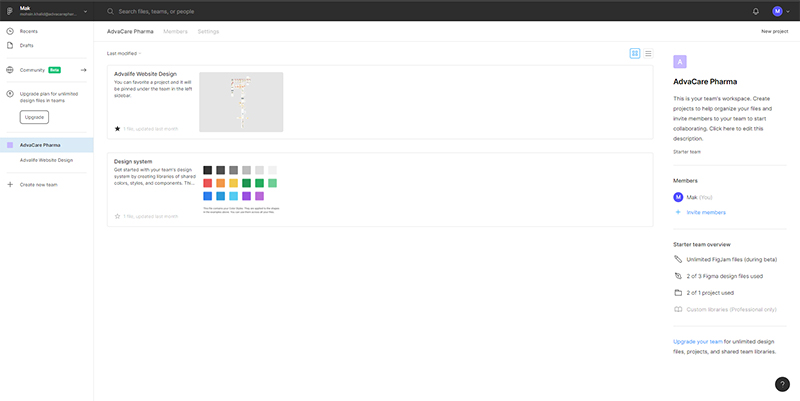Click the purple AdvaCare Pharma team square icon

coord(10,145)
